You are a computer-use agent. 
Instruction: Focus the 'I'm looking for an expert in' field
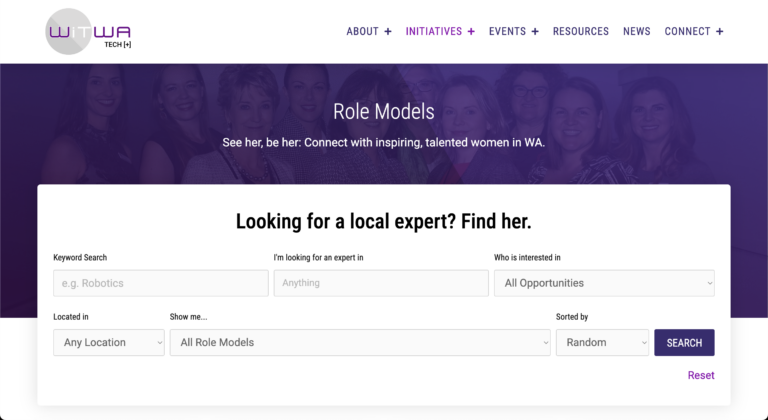(381, 283)
